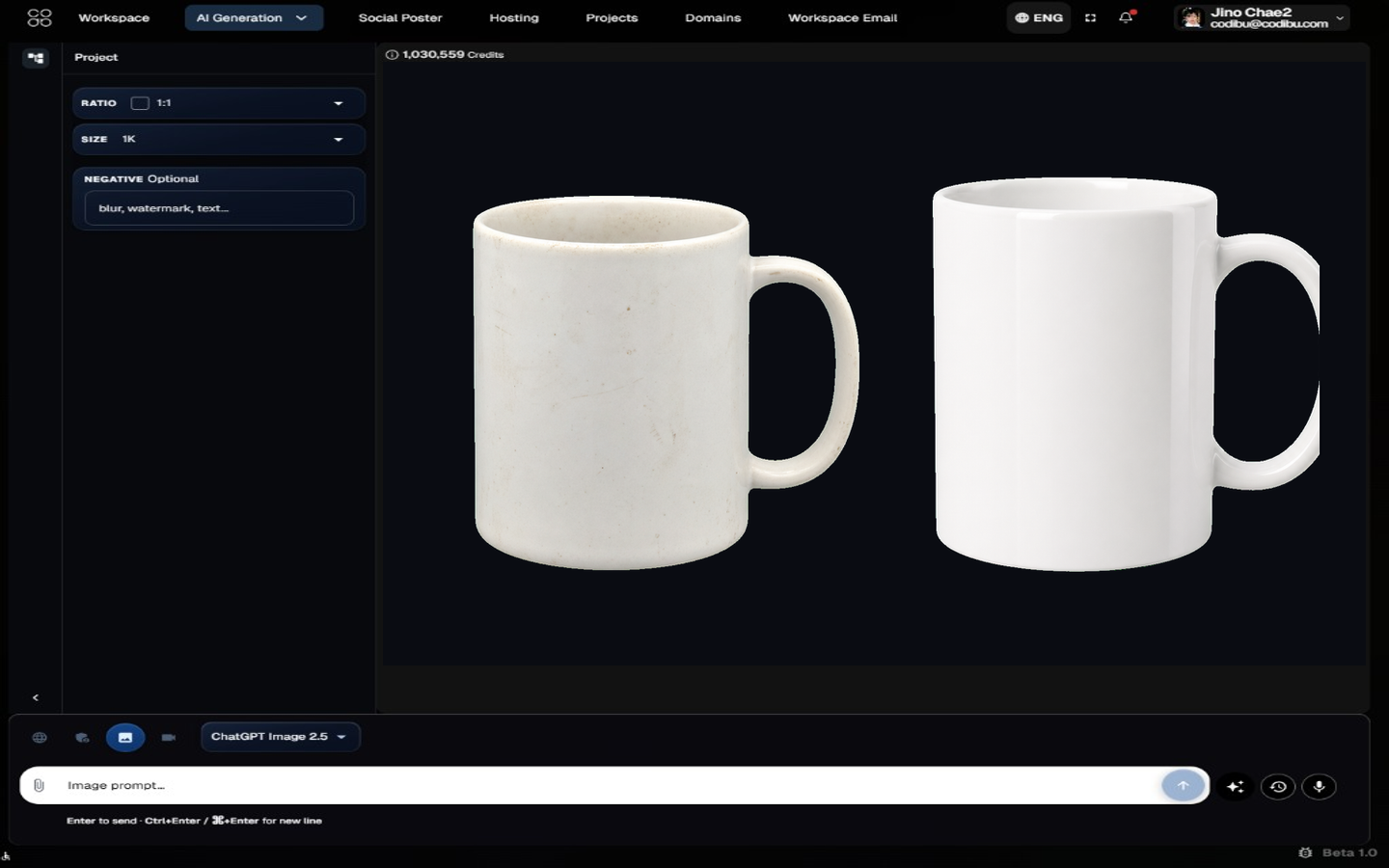Open the Workspace Email menu item

[x=842, y=17]
